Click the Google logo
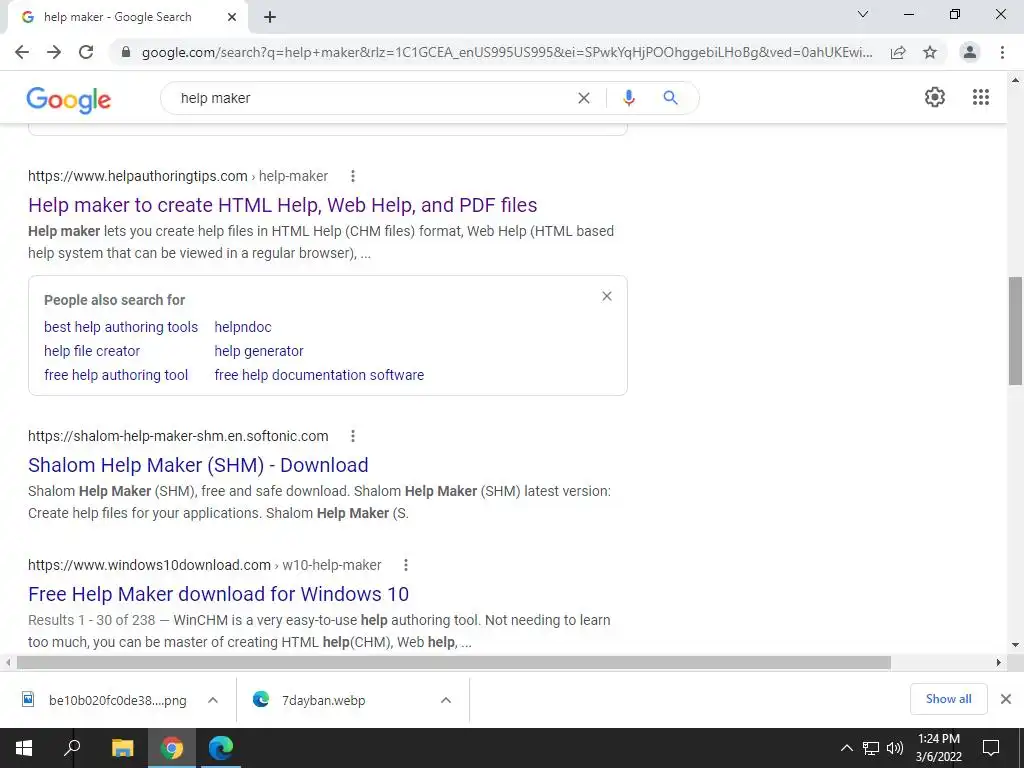Image resolution: width=1024 pixels, height=768 pixels. tap(69, 100)
